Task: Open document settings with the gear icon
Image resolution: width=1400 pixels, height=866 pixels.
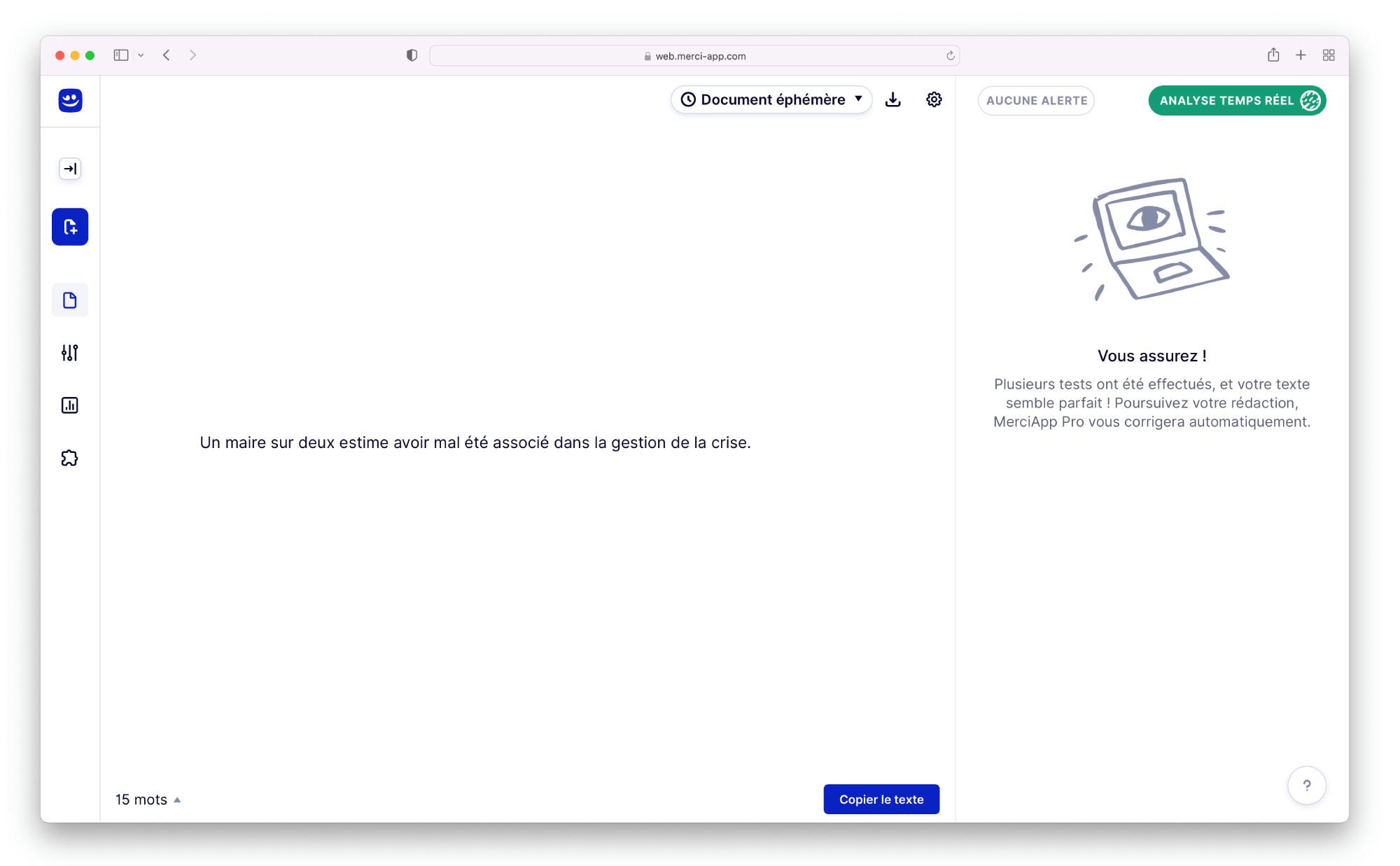Action: [934, 99]
